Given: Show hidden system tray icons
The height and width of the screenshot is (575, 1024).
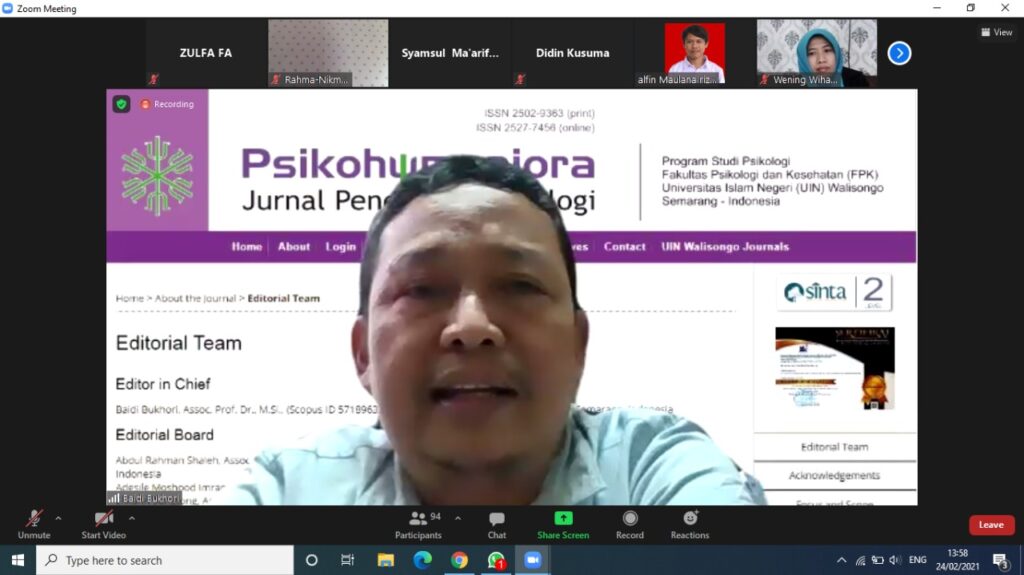Looking at the screenshot, I should coord(842,560).
